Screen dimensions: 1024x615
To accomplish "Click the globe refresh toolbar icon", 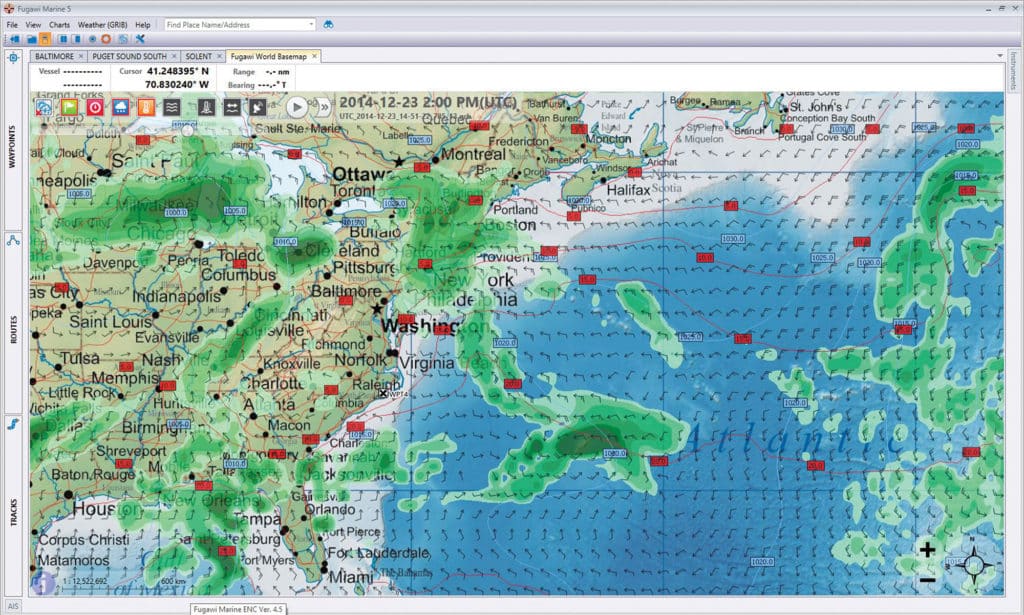I will (x=123, y=39).
